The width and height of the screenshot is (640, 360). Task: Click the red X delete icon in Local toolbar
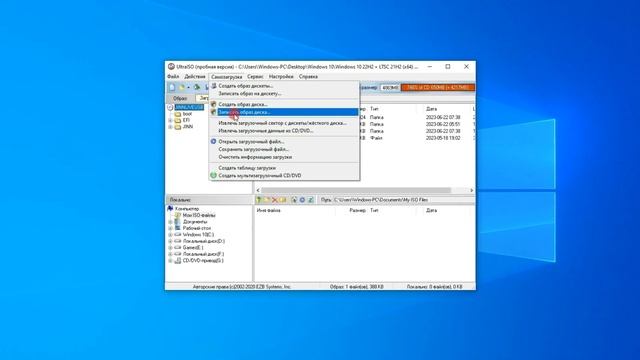275,200
